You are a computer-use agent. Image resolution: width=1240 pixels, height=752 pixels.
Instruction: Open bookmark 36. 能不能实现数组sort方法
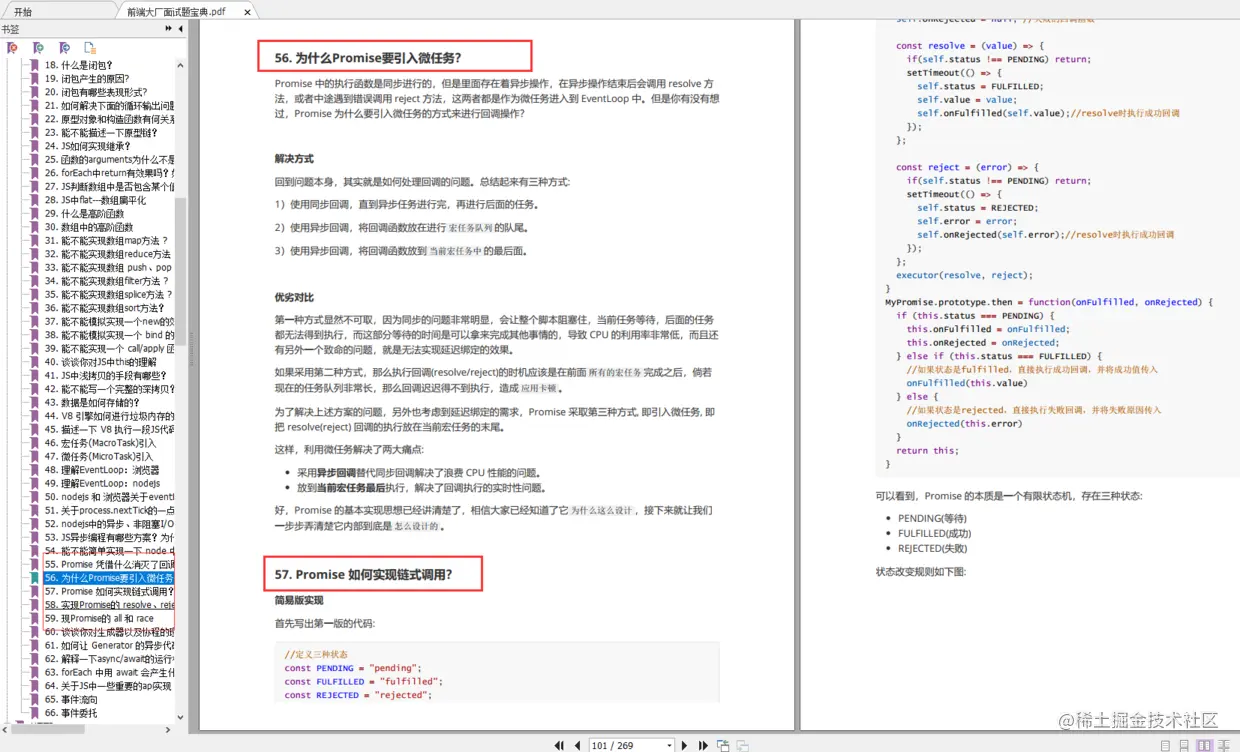pyautogui.click(x=104, y=308)
